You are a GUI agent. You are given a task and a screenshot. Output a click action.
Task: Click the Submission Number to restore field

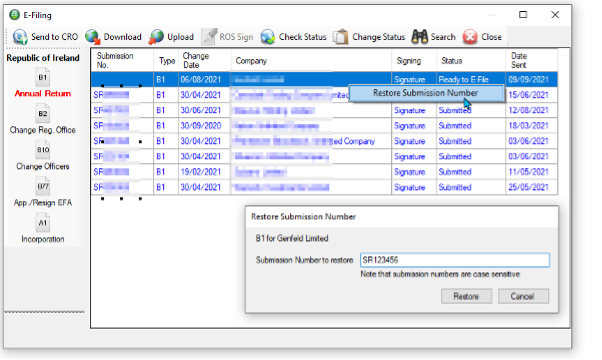point(455,260)
